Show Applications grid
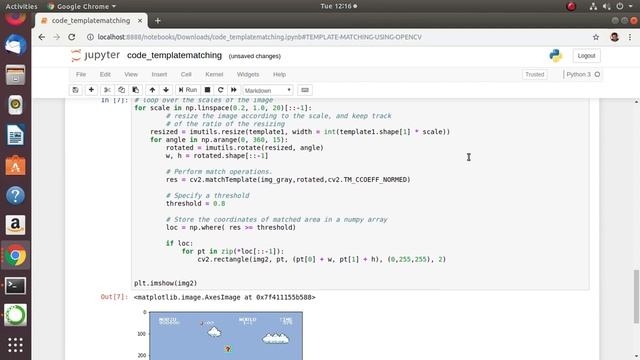 (x=16, y=345)
